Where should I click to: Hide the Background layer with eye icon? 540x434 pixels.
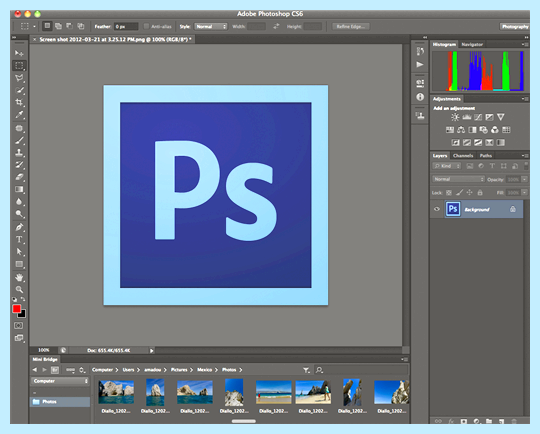[x=437, y=209]
